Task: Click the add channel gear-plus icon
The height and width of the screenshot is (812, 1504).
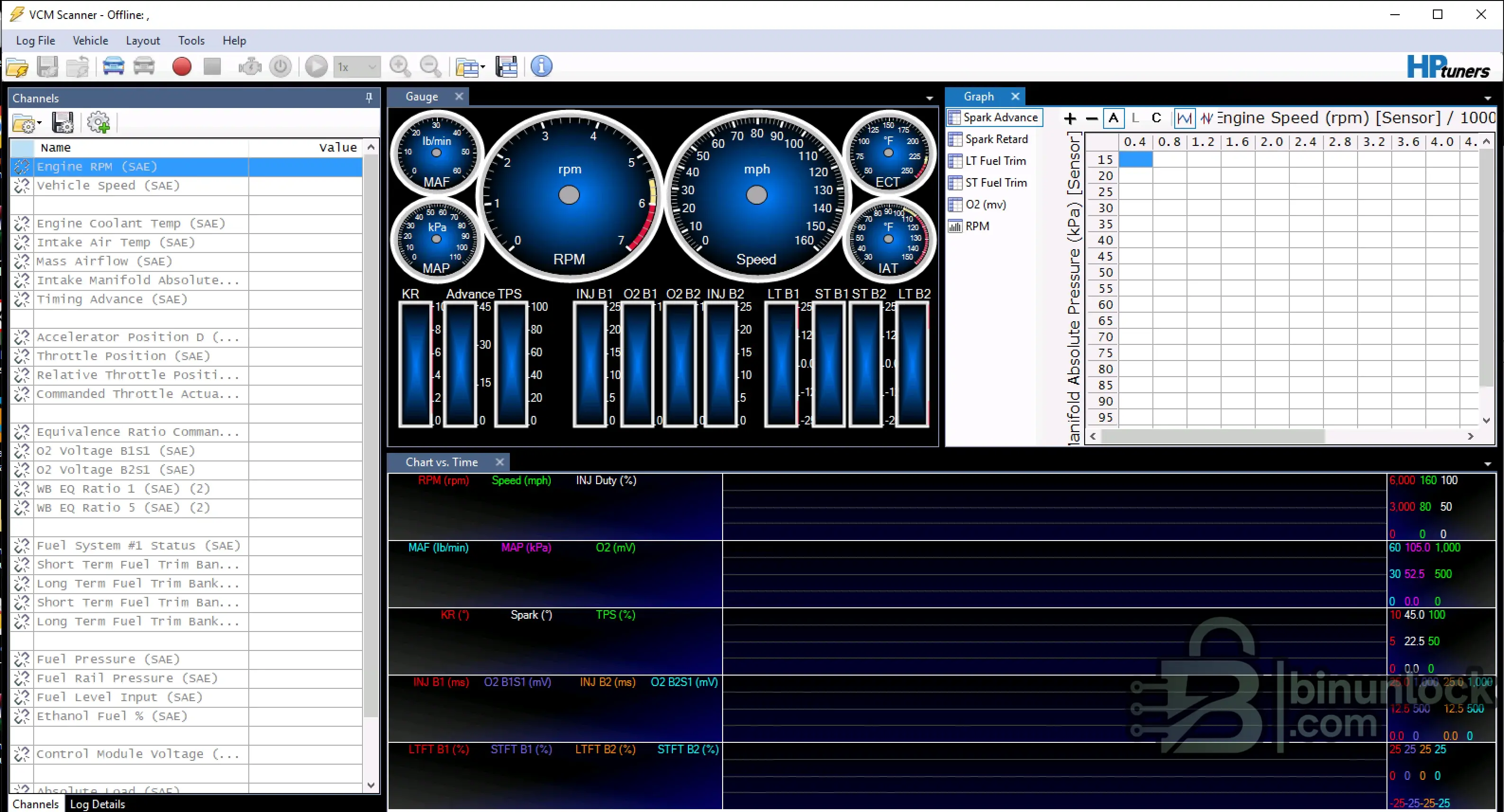Action: [98, 123]
